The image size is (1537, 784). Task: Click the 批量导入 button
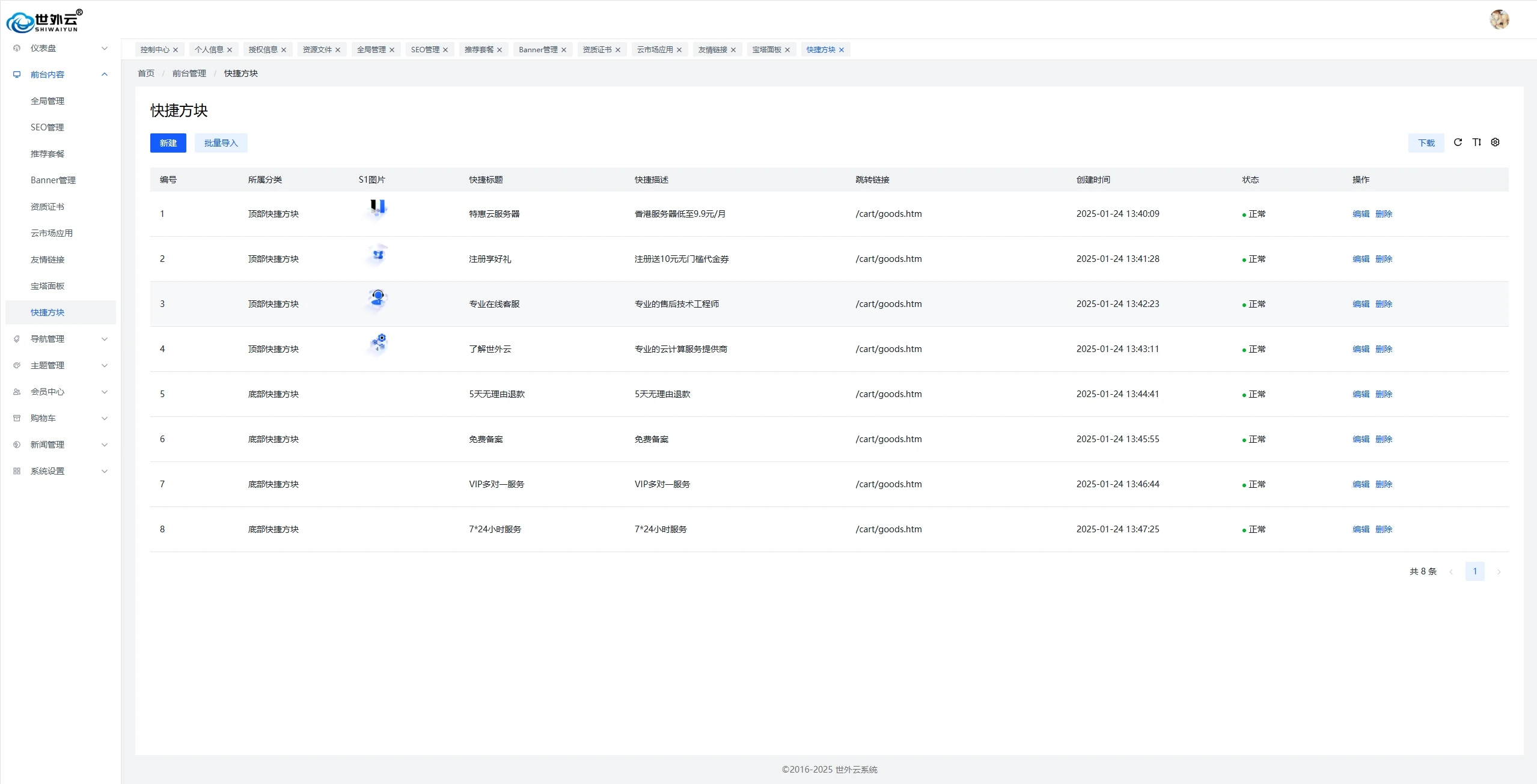[x=221, y=143]
